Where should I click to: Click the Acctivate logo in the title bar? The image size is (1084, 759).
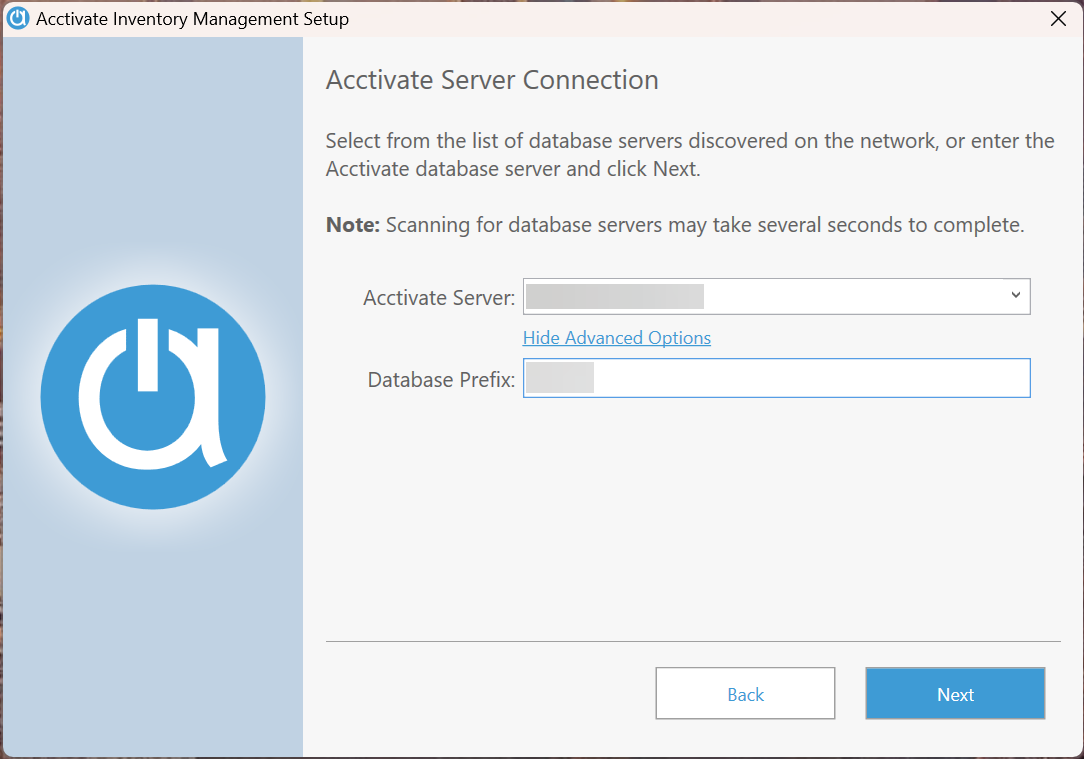click(17, 18)
